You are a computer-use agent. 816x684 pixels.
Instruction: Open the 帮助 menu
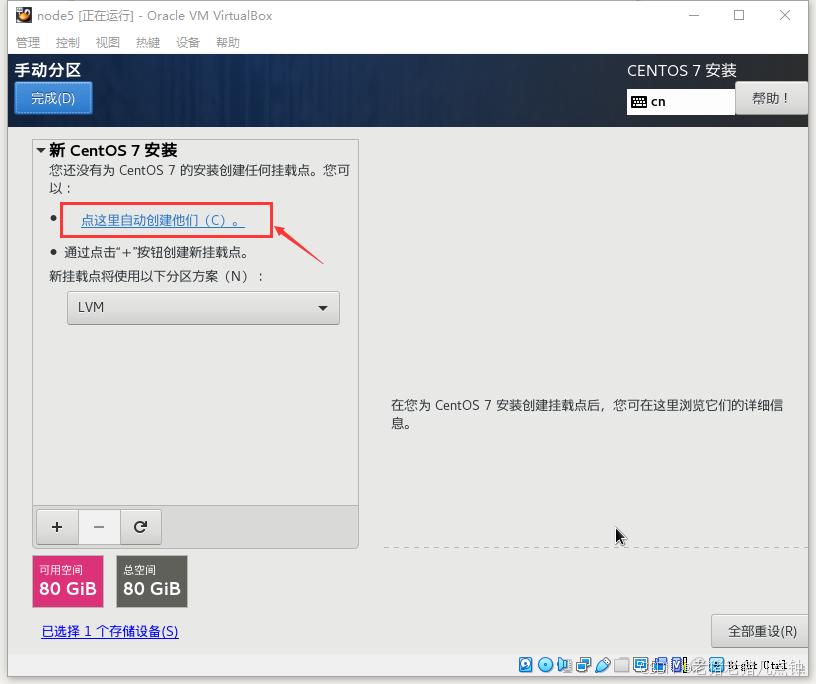pos(228,42)
